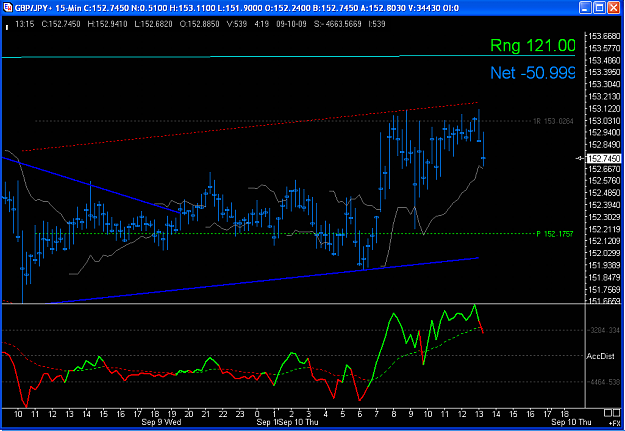Image resolution: width=625 pixels, height=431 pixels.
Task: Click the chart window application icon
Action: pyautogui.click(x=8, y=8)
